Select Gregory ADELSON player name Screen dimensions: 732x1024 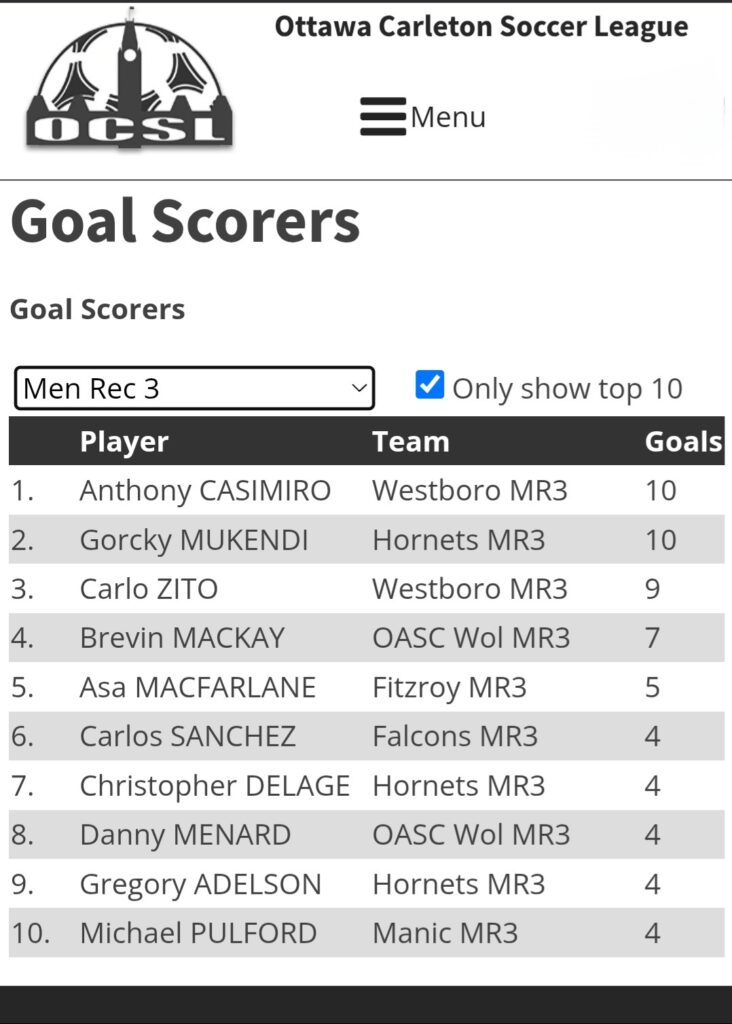[200, 885]
